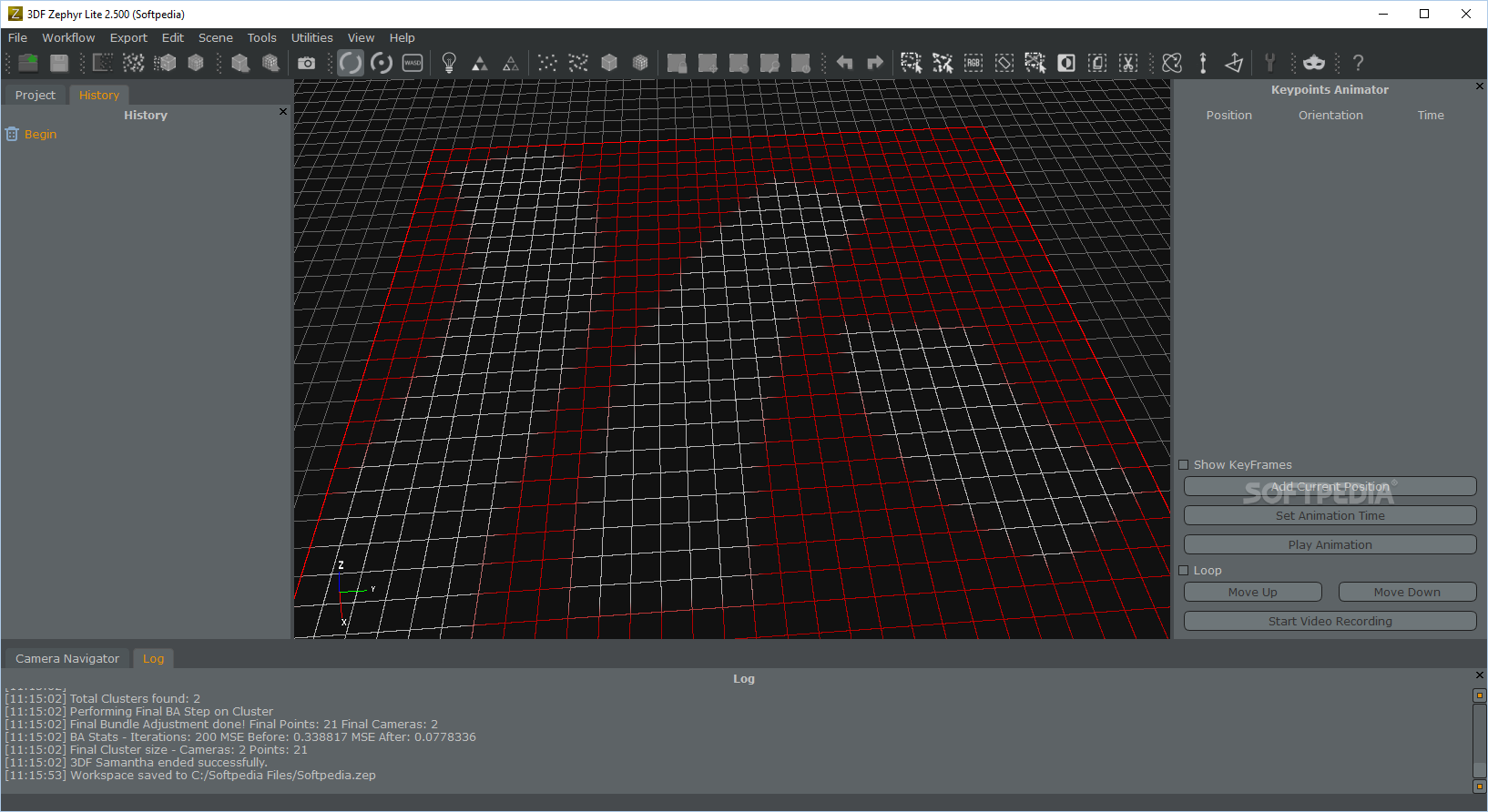1488x812 pixels.
Task: Select the History tab
Action: pos(99,95)
